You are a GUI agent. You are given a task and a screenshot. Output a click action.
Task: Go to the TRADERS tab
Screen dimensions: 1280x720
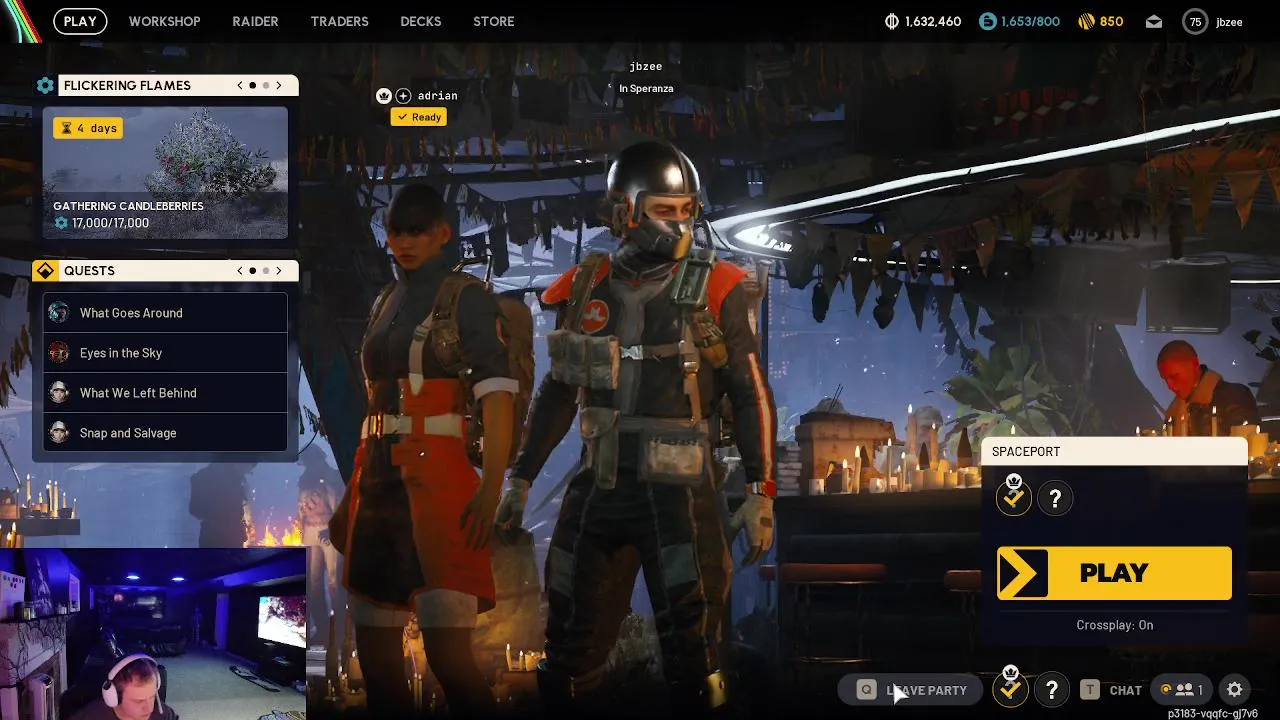click(x=339, y=21)
